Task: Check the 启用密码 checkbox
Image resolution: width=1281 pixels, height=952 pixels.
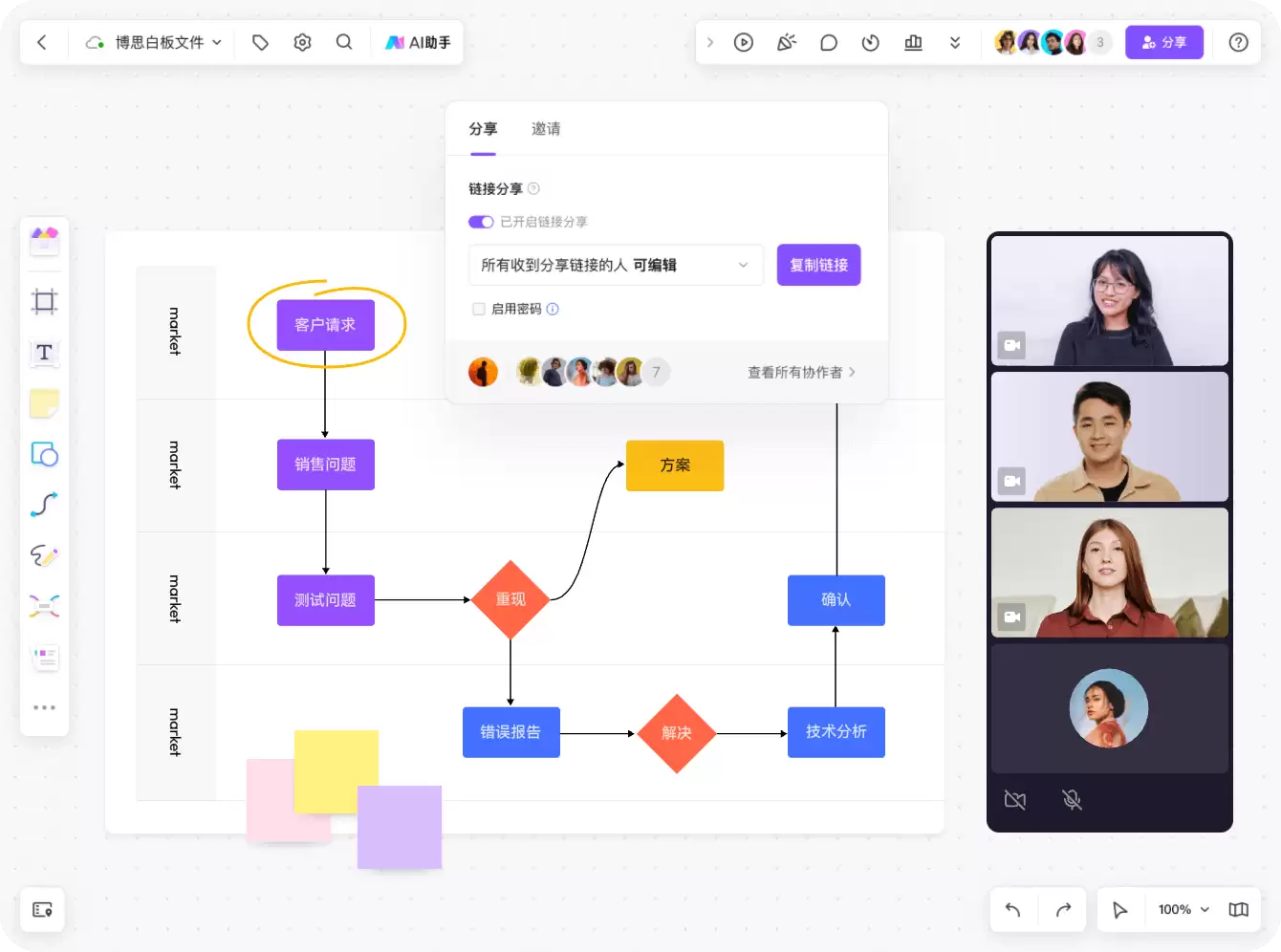Action: click(x=479, y=309)
